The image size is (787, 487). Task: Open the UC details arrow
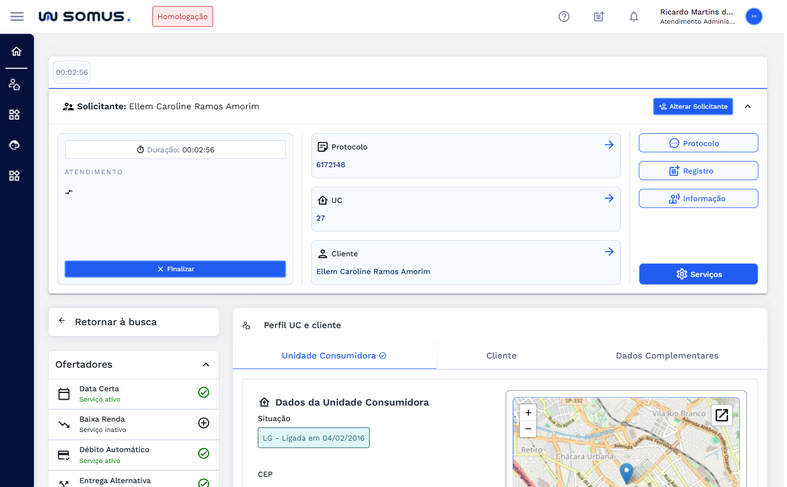tap(609, 199)
